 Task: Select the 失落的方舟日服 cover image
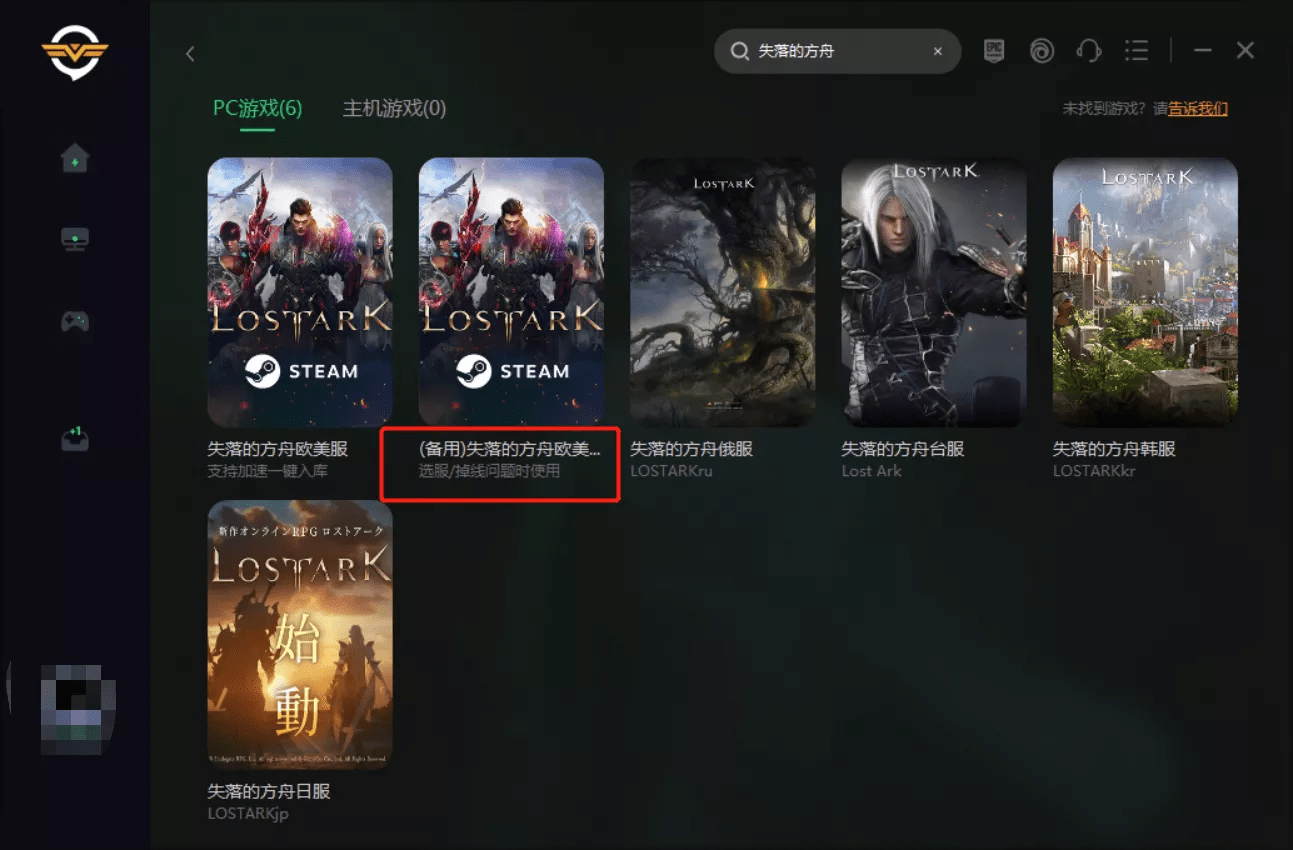point(300,634)
